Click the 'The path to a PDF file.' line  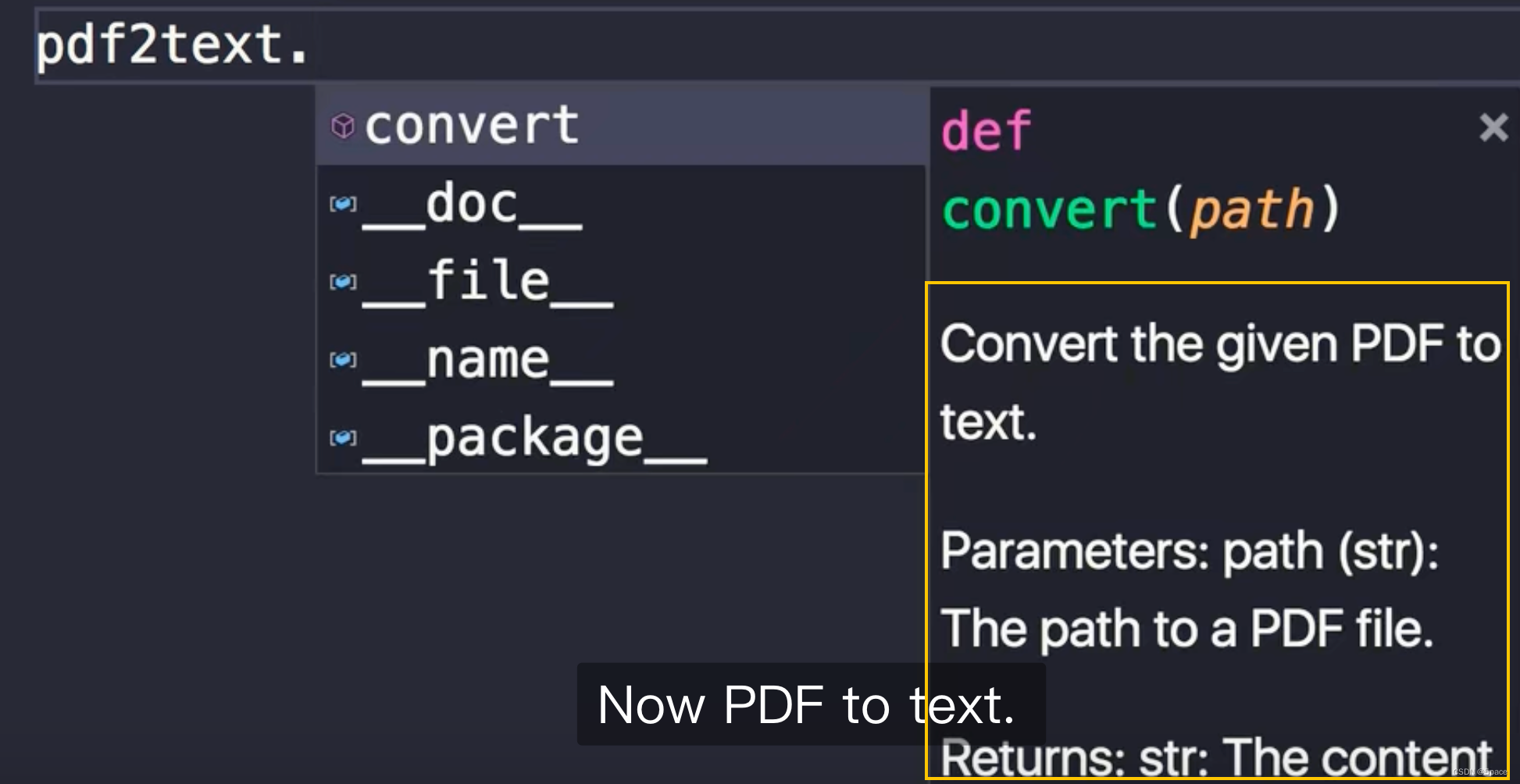[1187, 629]
